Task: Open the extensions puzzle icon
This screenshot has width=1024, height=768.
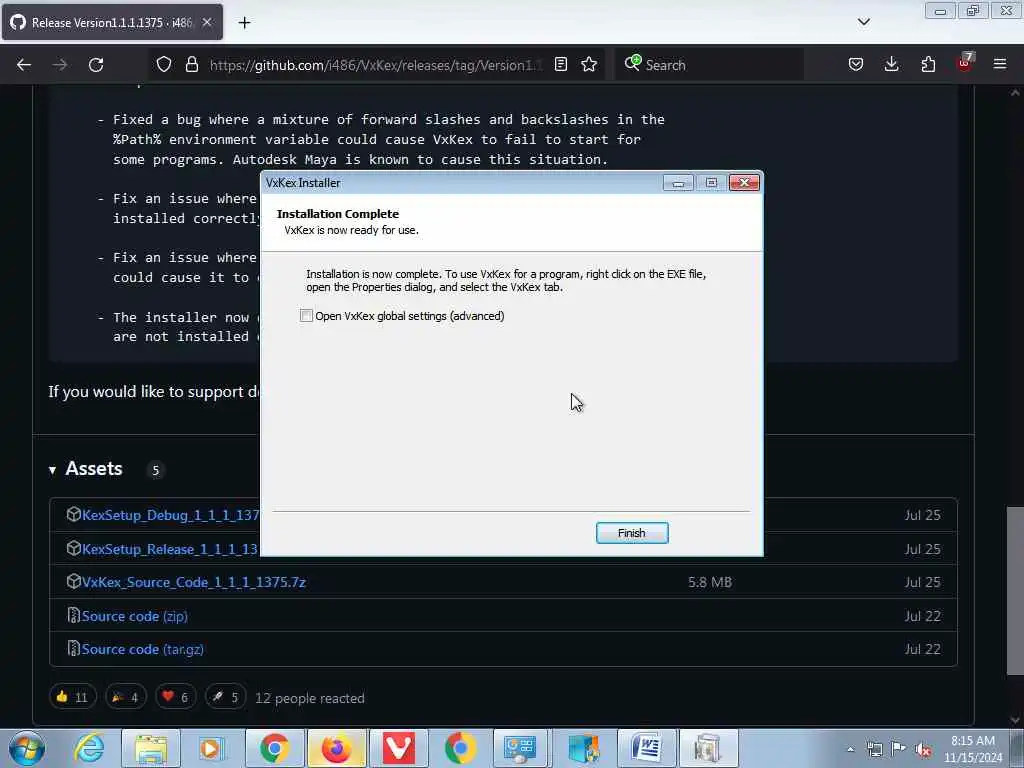Action: tap(928, 65)
